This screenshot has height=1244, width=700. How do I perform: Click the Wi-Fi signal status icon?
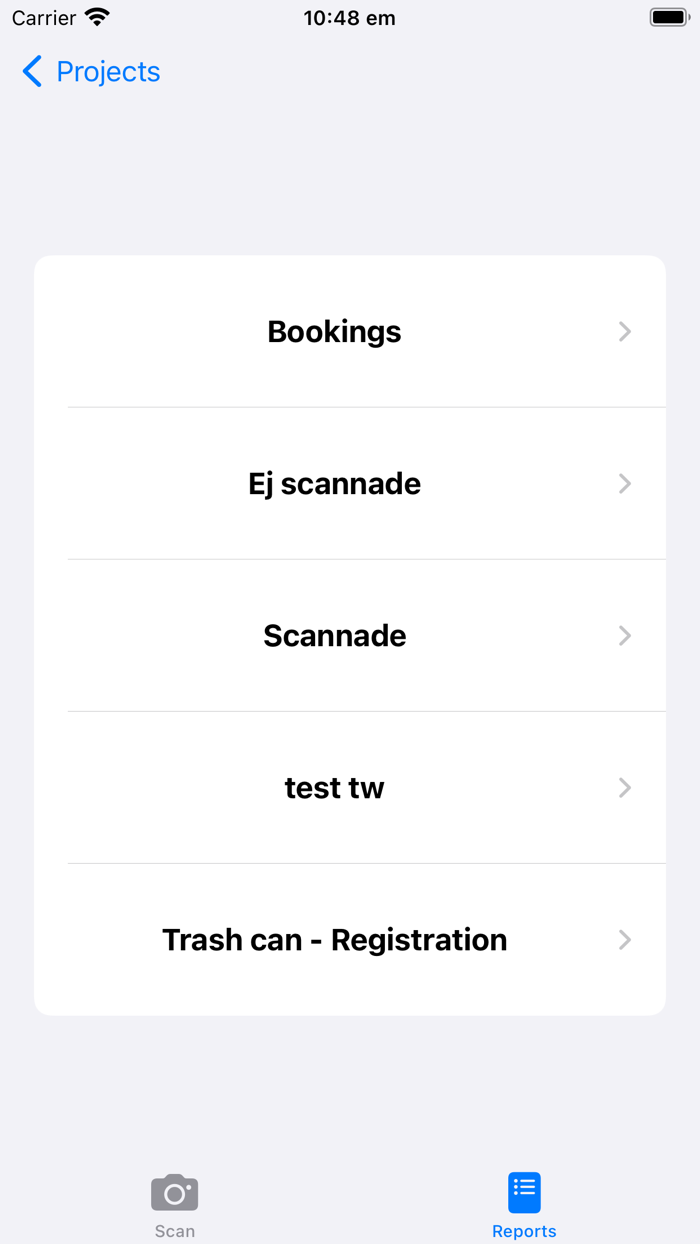[97, 18]
